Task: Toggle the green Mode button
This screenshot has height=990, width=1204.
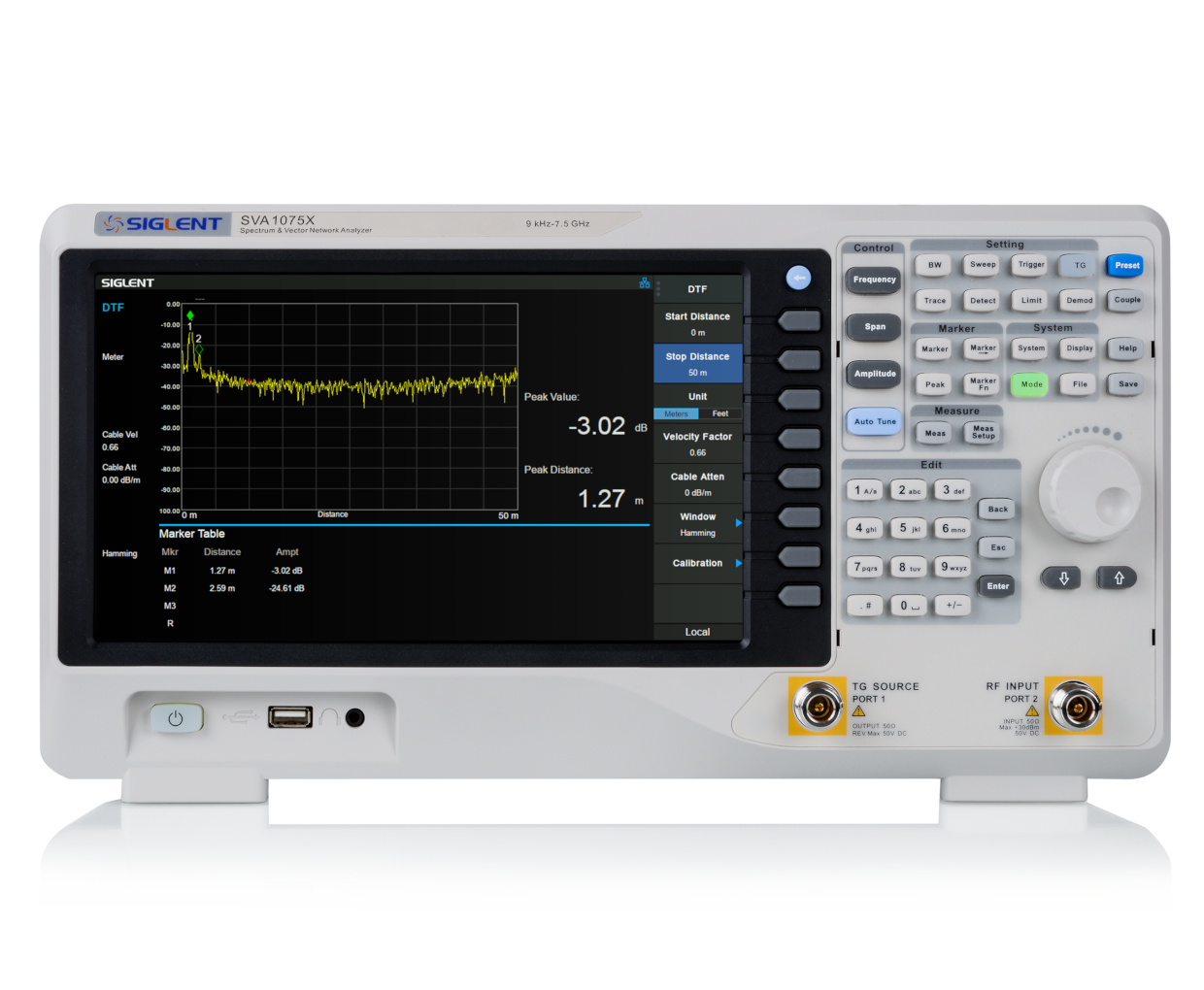Action: (x=1031, y=384)
